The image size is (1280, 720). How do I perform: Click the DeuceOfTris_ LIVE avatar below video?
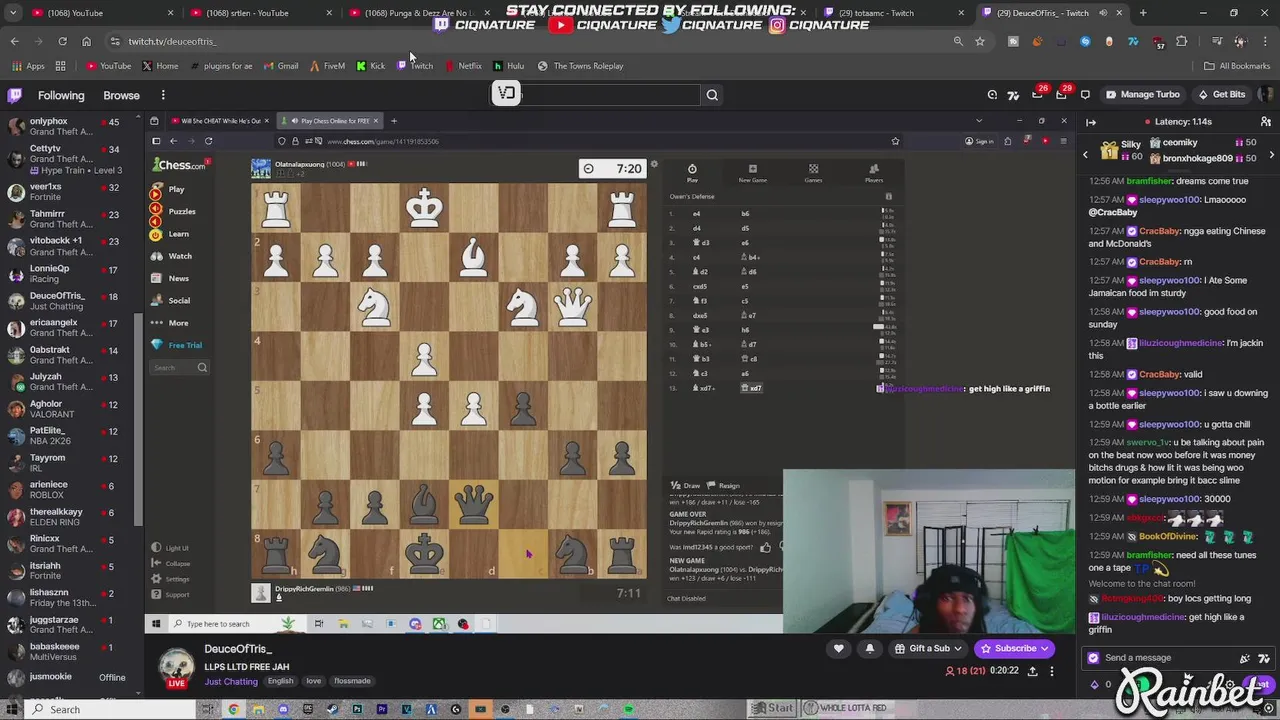pos(176,668)
